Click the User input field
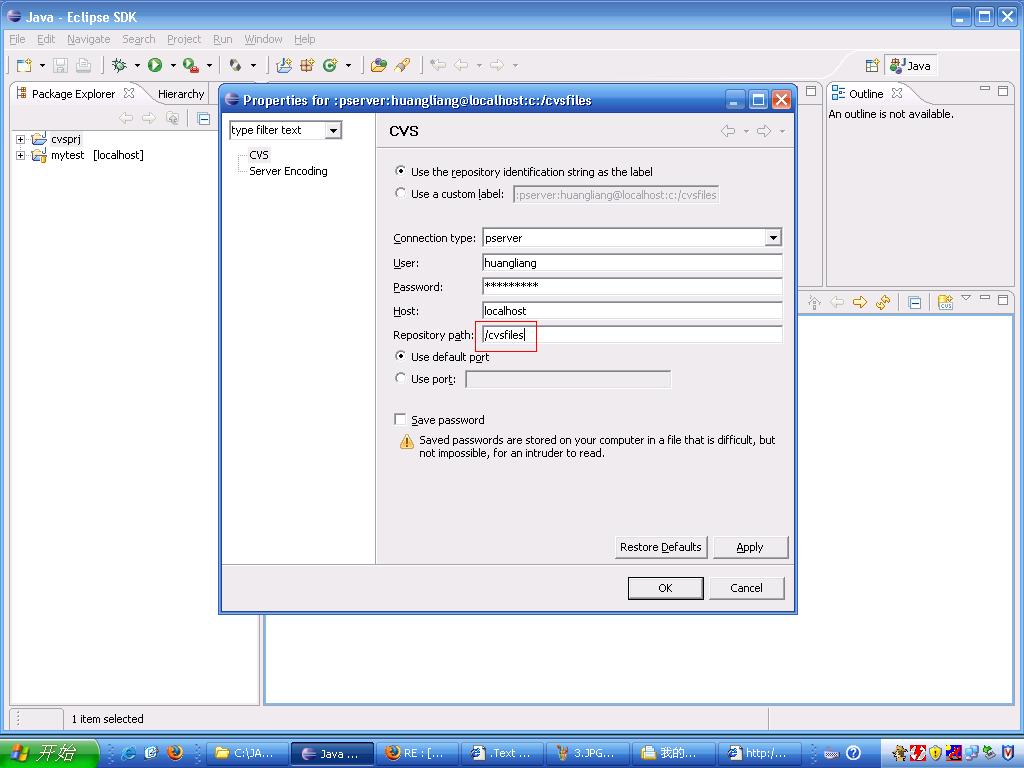The image size is (1024, 768). click(632, 263)
